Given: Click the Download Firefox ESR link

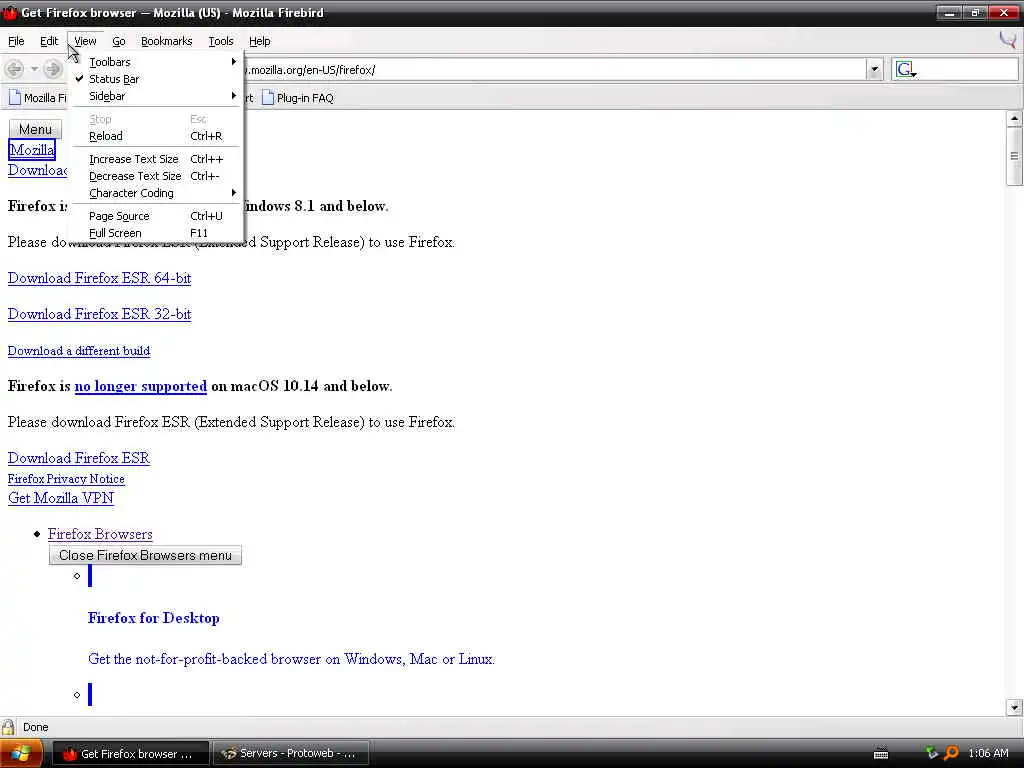Looking at the screenshot, I should [x=79, y=458].
